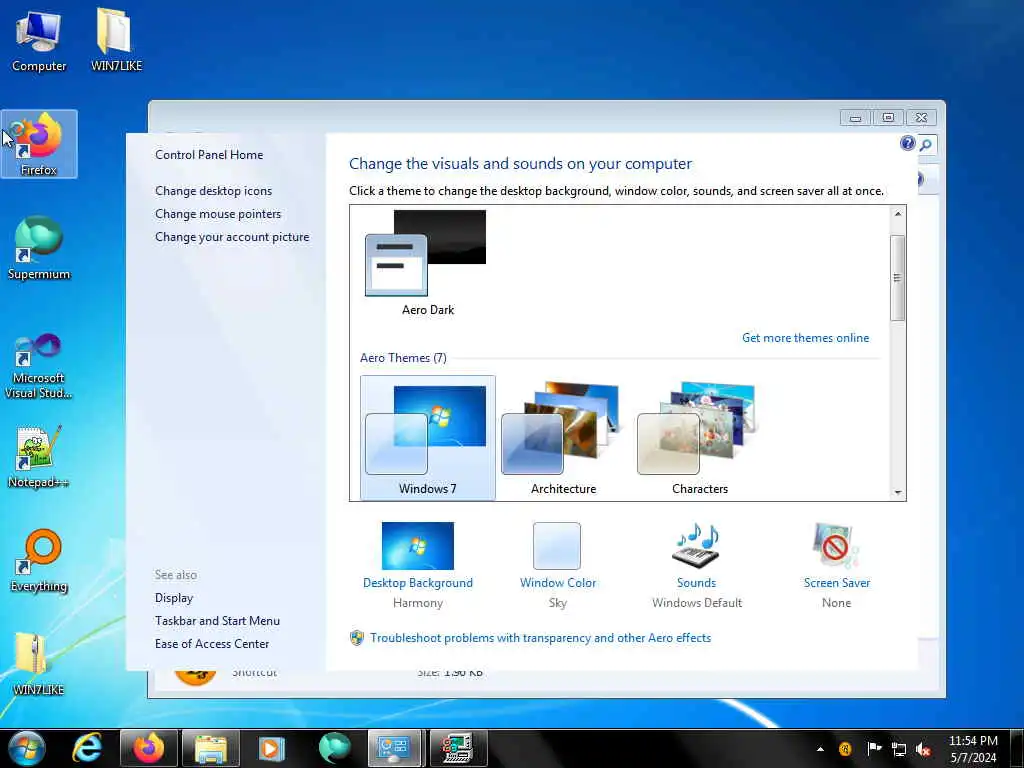Screen dimensions: 1024x768
Task: Open the taskbar clock and date
Action: click(x=973, y=749)
